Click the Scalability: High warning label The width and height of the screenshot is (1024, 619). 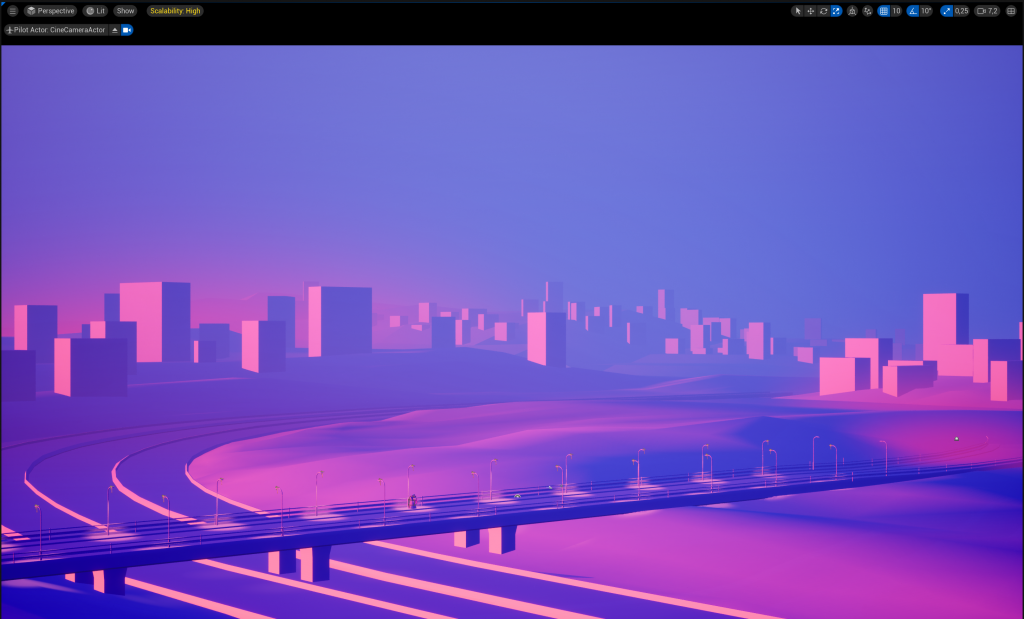[175, 11]
